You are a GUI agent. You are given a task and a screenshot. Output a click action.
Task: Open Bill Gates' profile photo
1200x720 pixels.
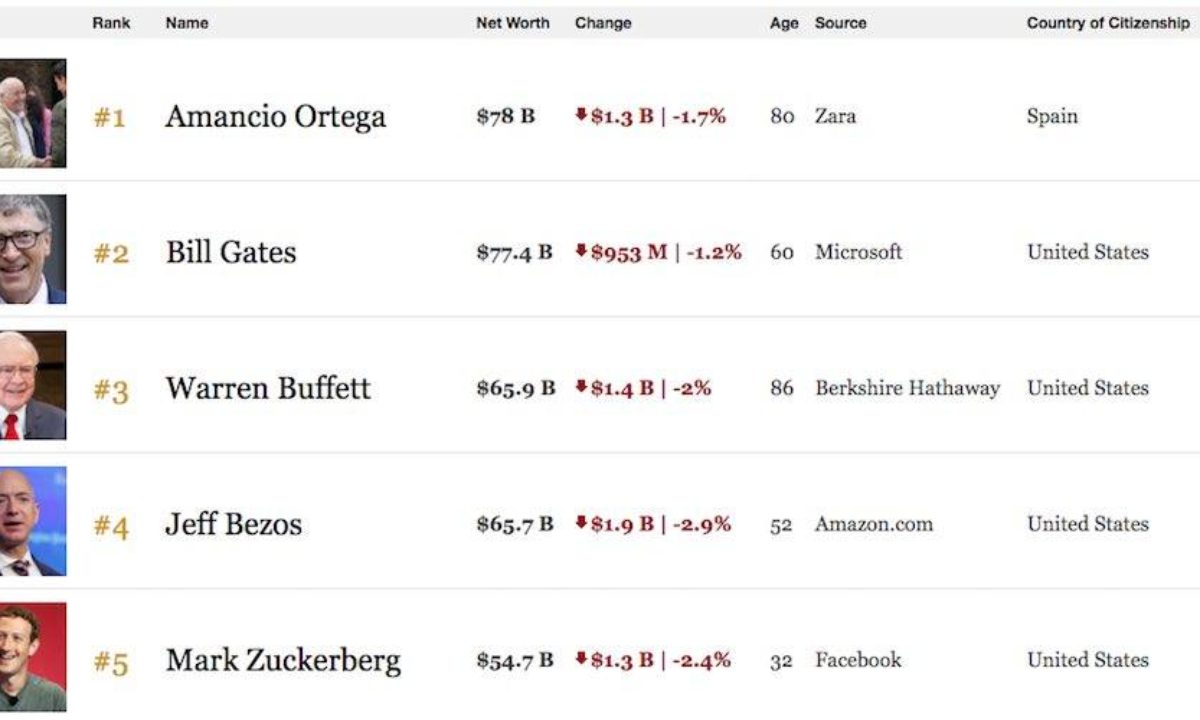pos(32,250)
